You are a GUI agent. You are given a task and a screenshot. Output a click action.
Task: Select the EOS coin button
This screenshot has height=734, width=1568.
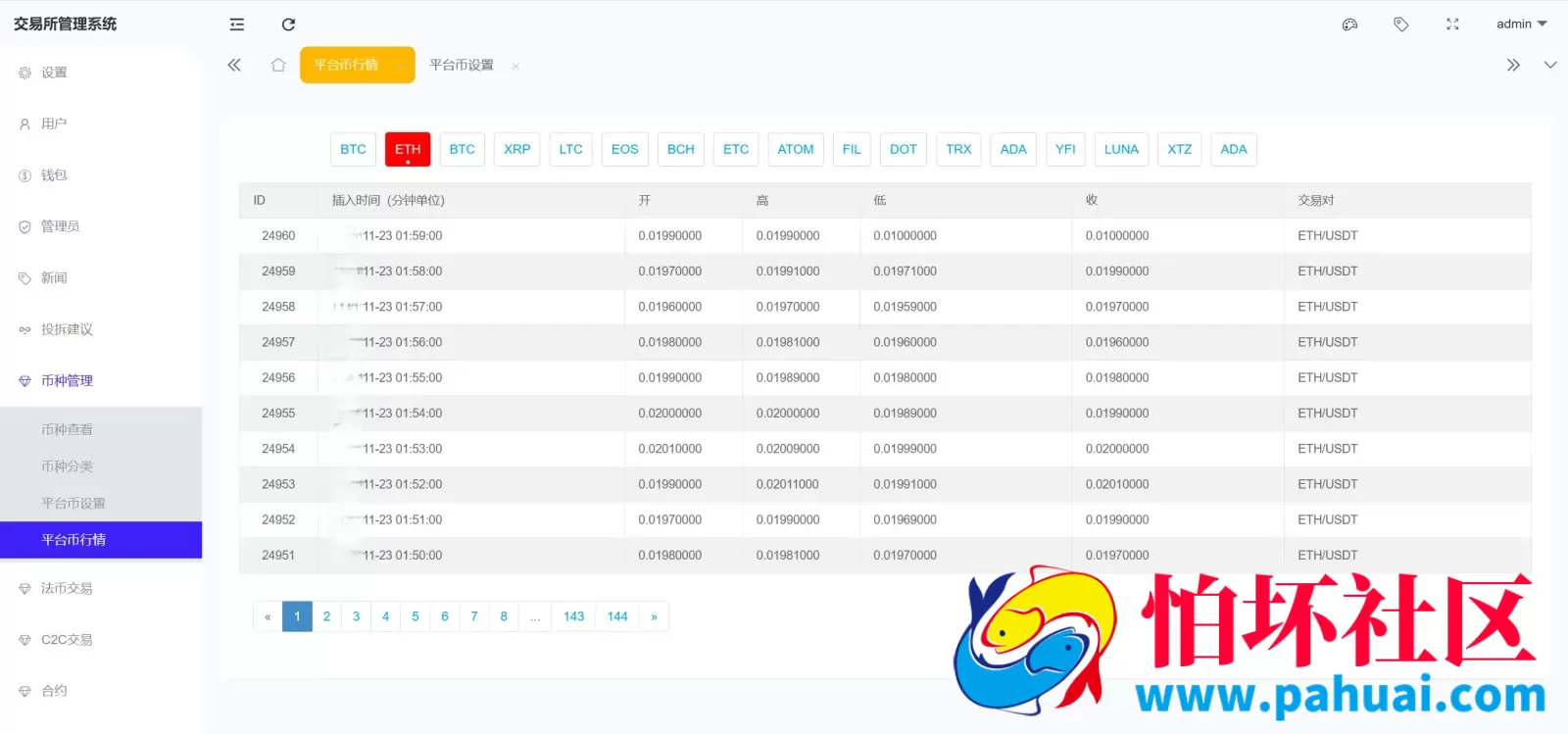click(624, 149)
